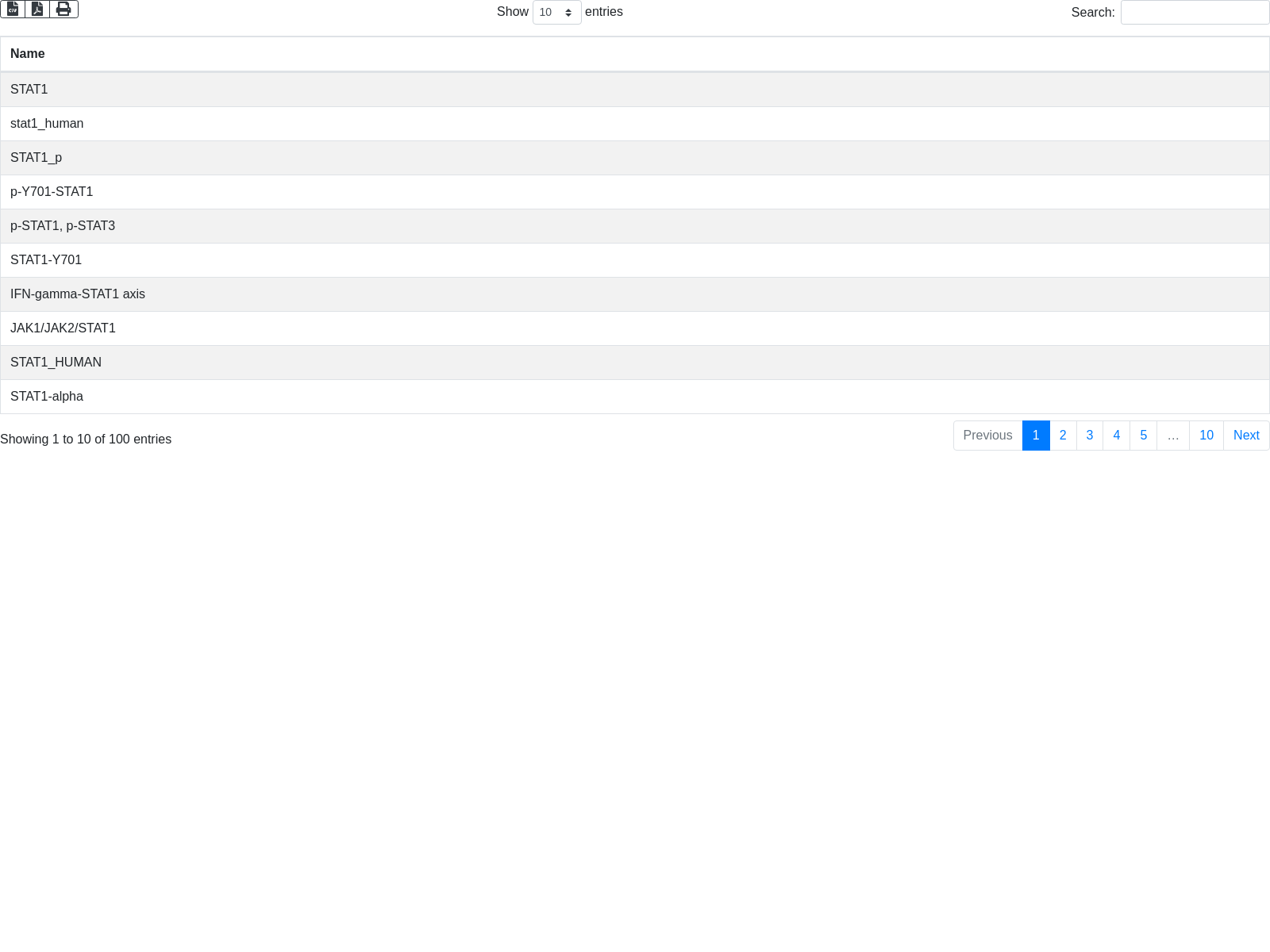1270x952 pixels.
Task: Select the stat1_human row
Action: pos(47,124)
